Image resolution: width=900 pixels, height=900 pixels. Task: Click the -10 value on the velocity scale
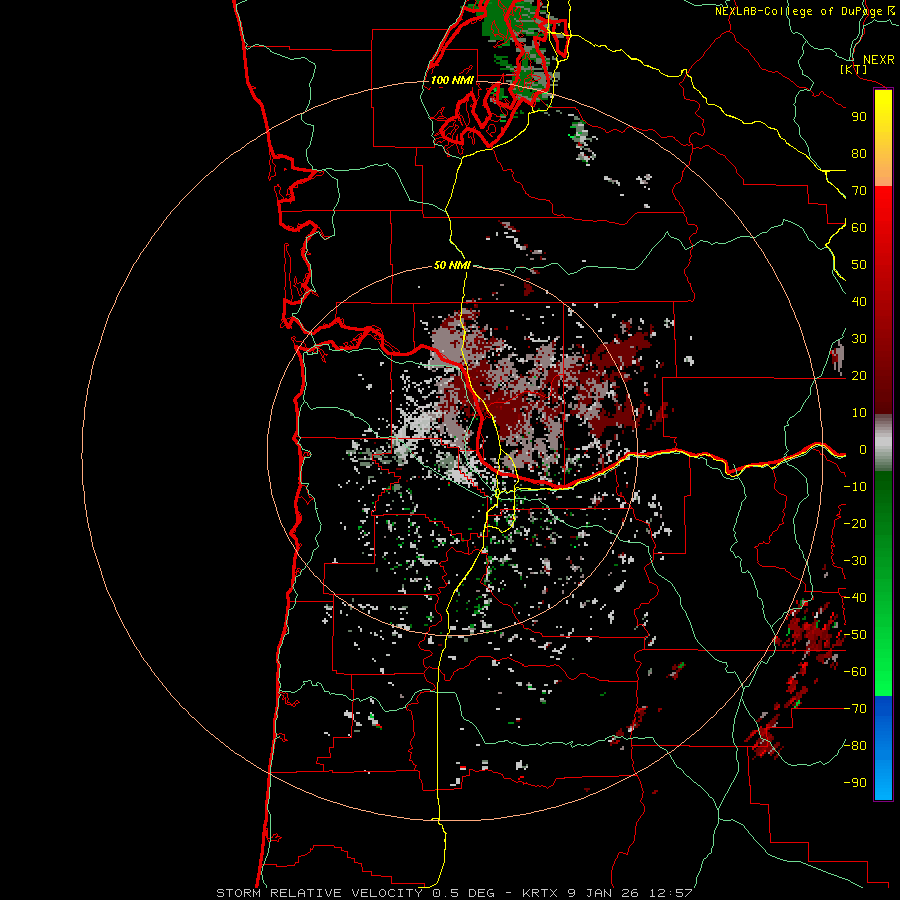tap(855, 487)
